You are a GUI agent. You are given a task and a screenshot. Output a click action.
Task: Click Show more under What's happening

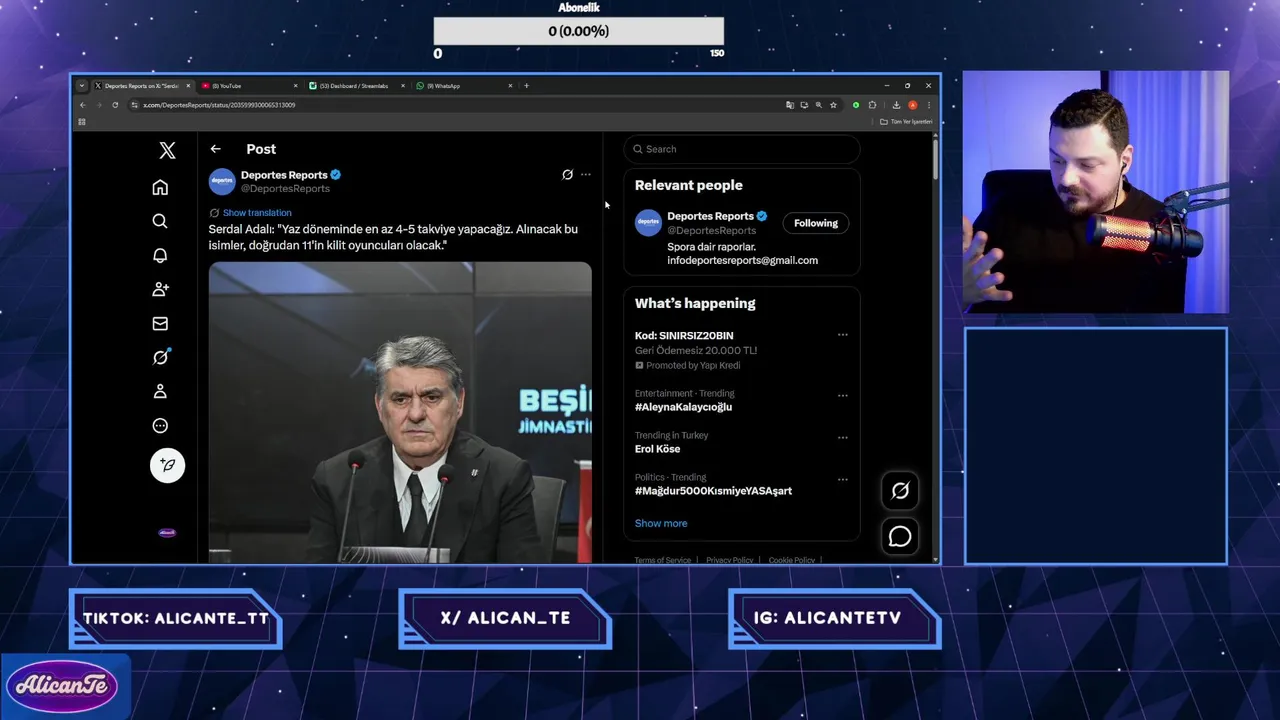(x=661, y=523)
